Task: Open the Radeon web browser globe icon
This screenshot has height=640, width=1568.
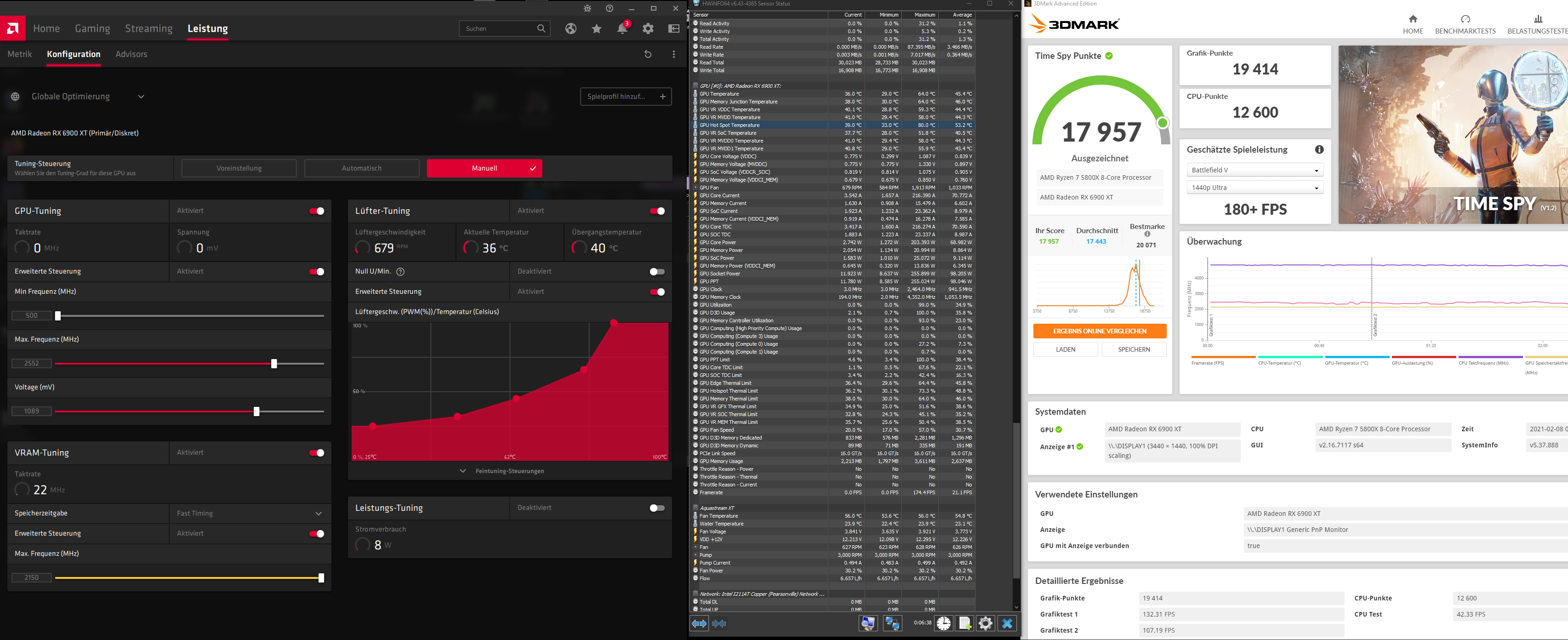Action: [570, 29]
